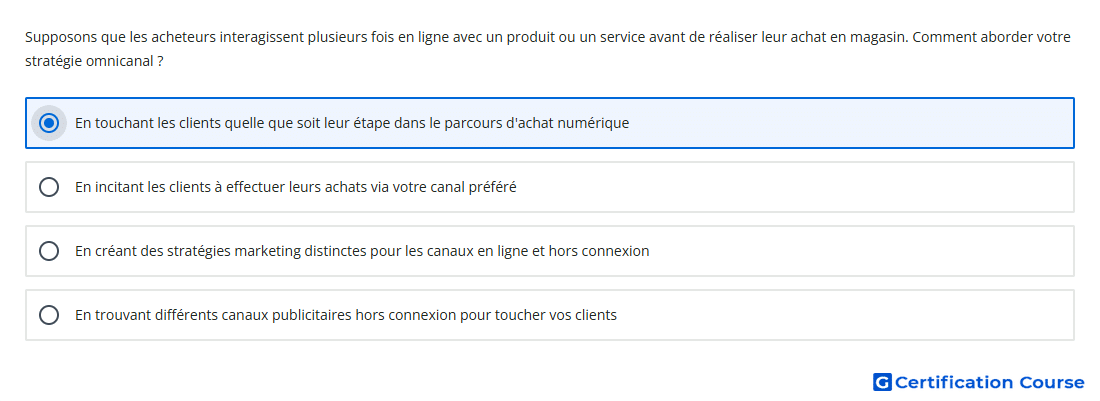
Task: Deselect the filled blue radio button
Action: 49,123
